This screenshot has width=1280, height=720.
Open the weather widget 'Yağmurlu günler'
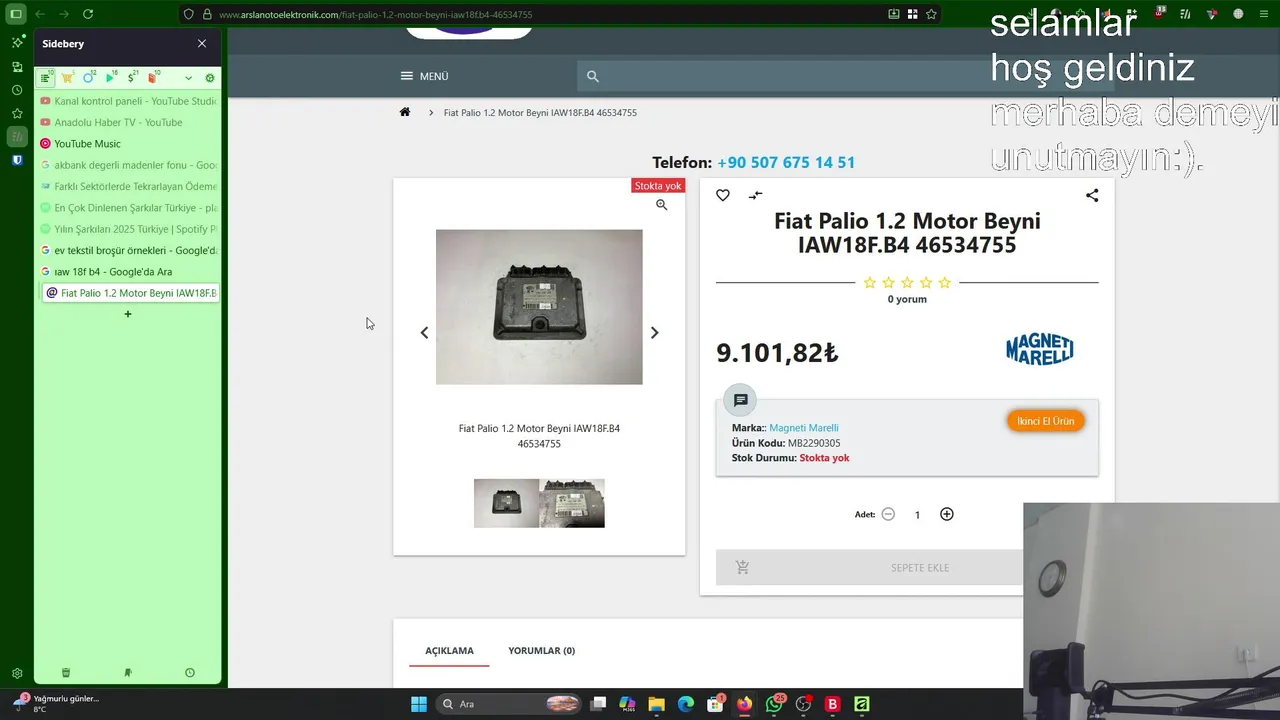pos(56,703)
